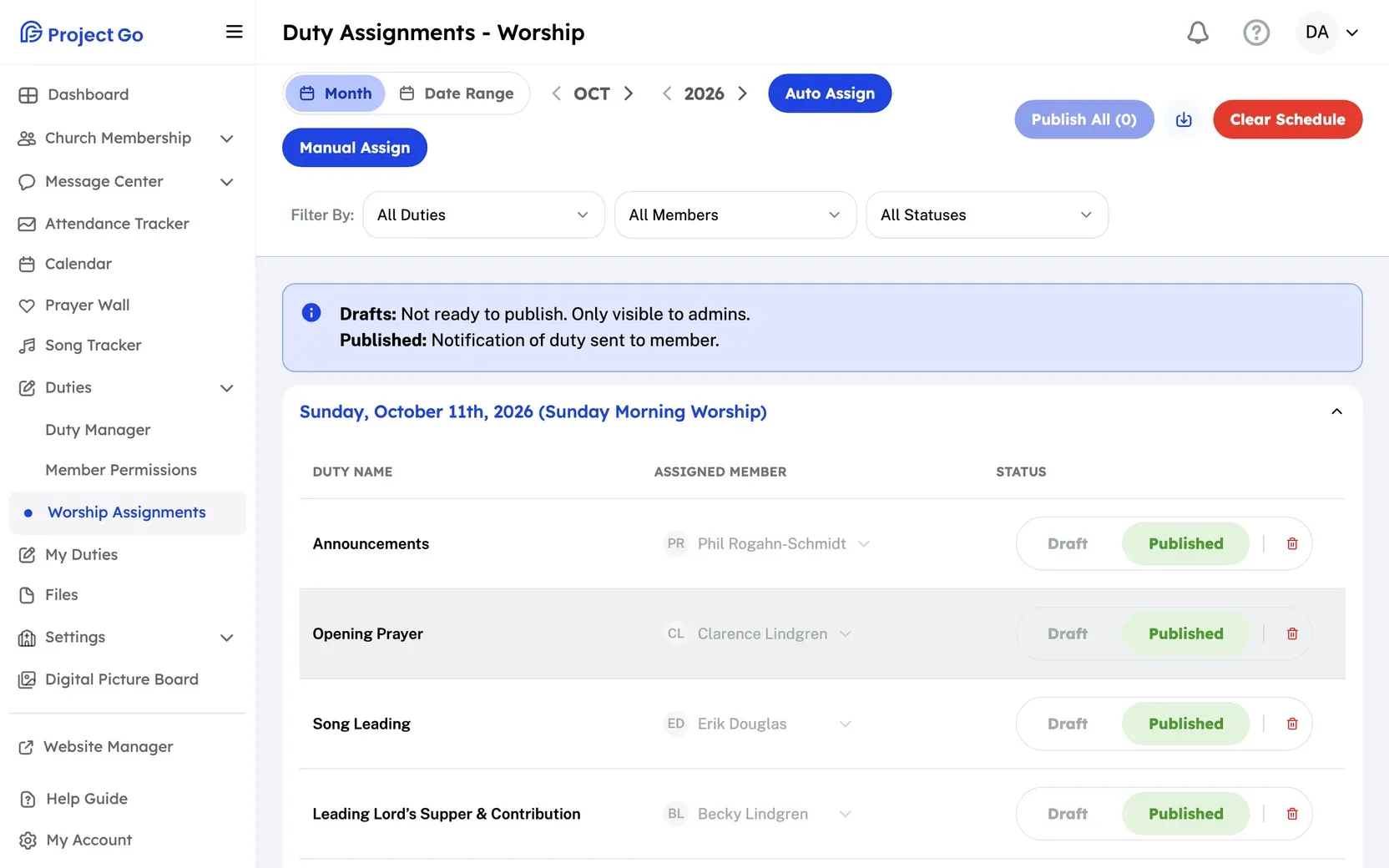1389x868 pixels.
Task: Expand the Settings menu chevron
Action: (x=226, y=638)
